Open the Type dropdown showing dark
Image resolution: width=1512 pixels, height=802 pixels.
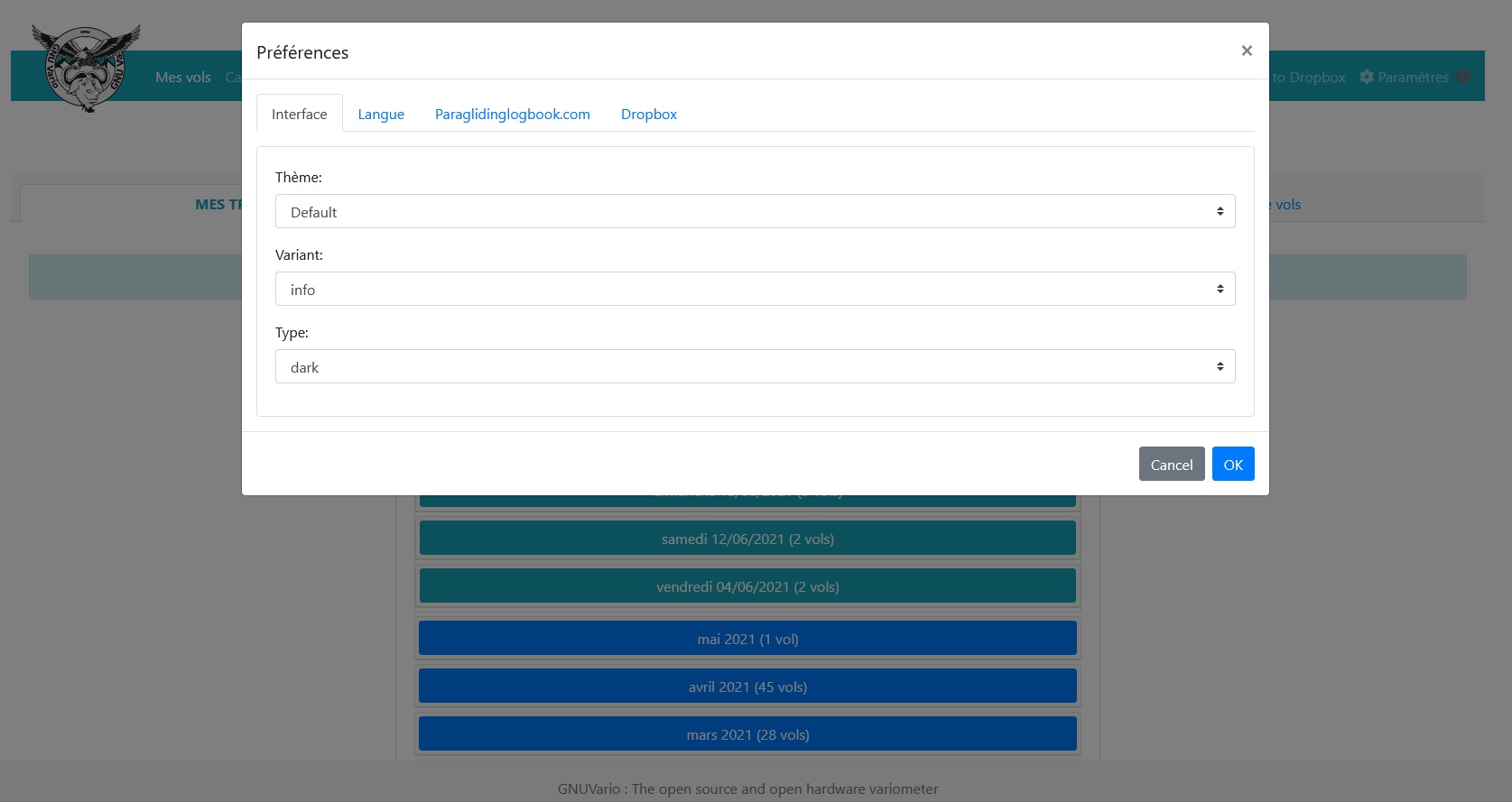point(755,366)
